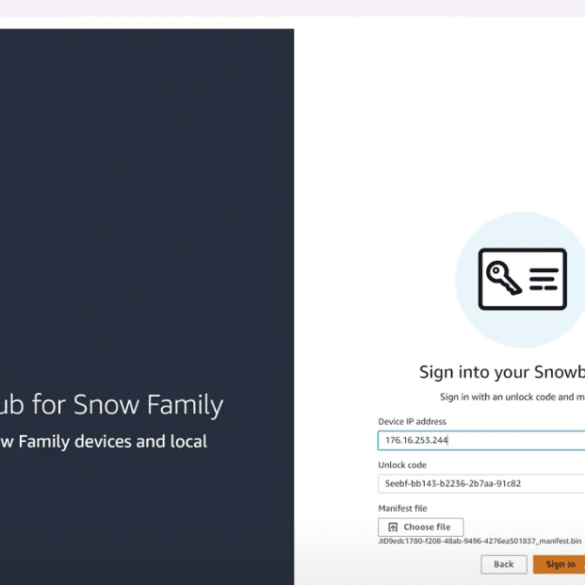The height and width of the screenshot is (585, 585).
Task: Click the Device IP address field
Action: pos(481,440)
